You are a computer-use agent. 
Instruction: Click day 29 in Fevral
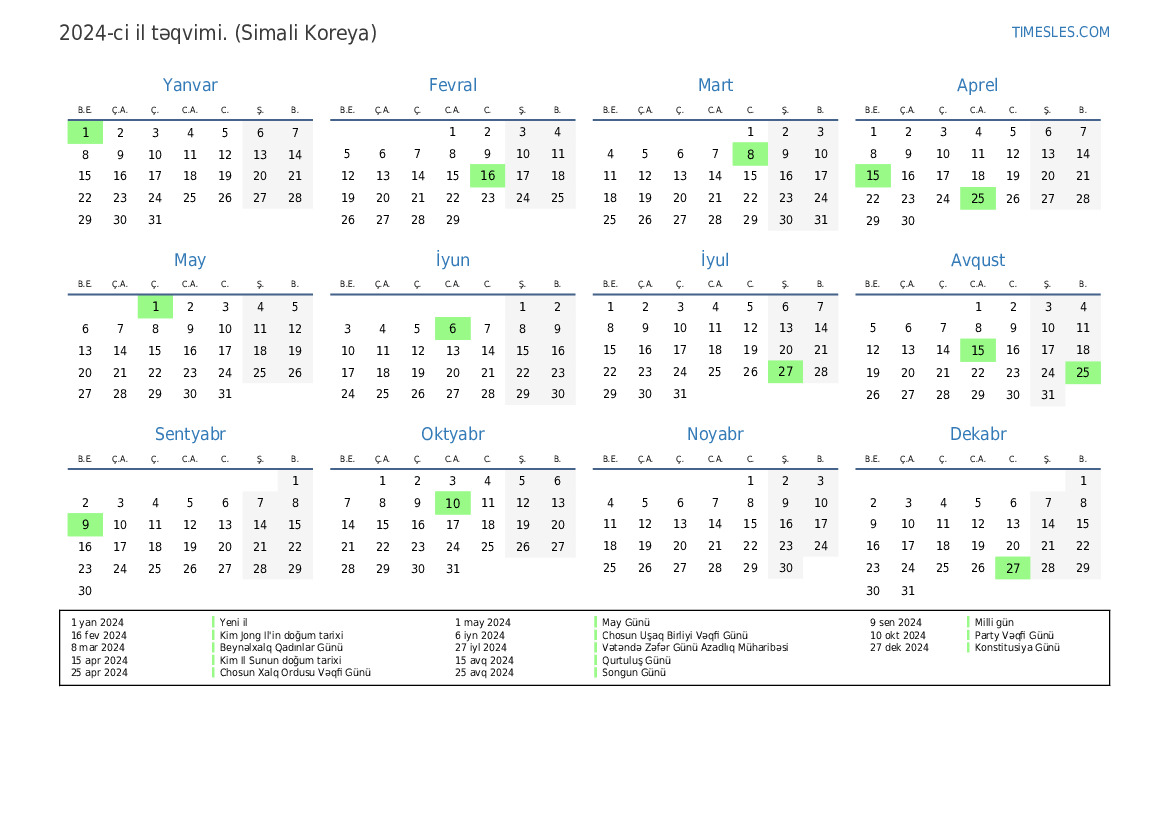[453, 220]
